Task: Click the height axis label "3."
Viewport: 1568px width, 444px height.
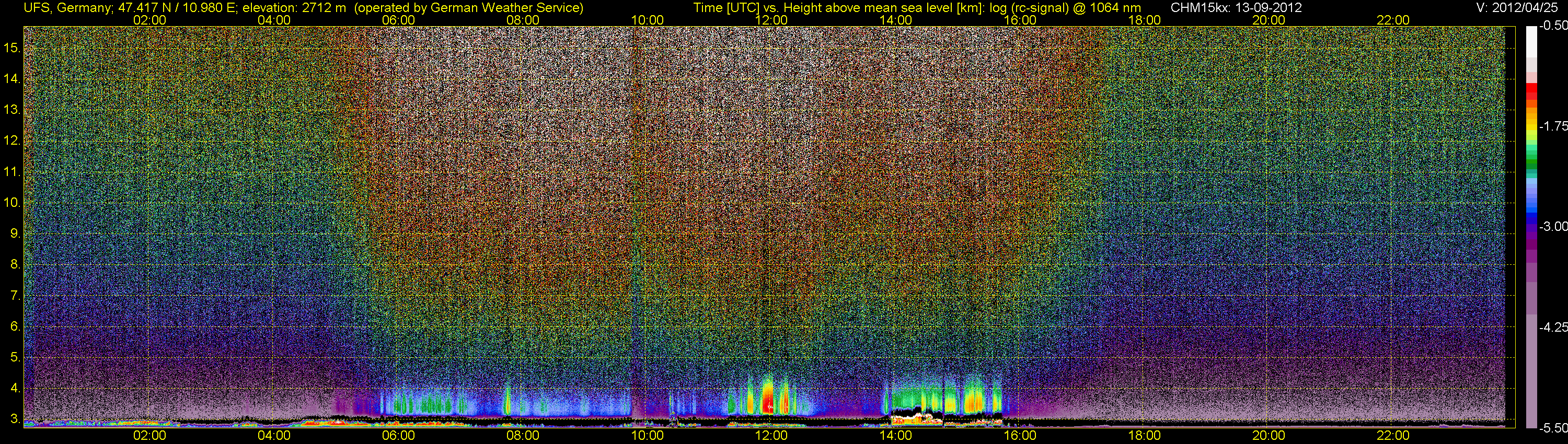Action: click(16, 419)
